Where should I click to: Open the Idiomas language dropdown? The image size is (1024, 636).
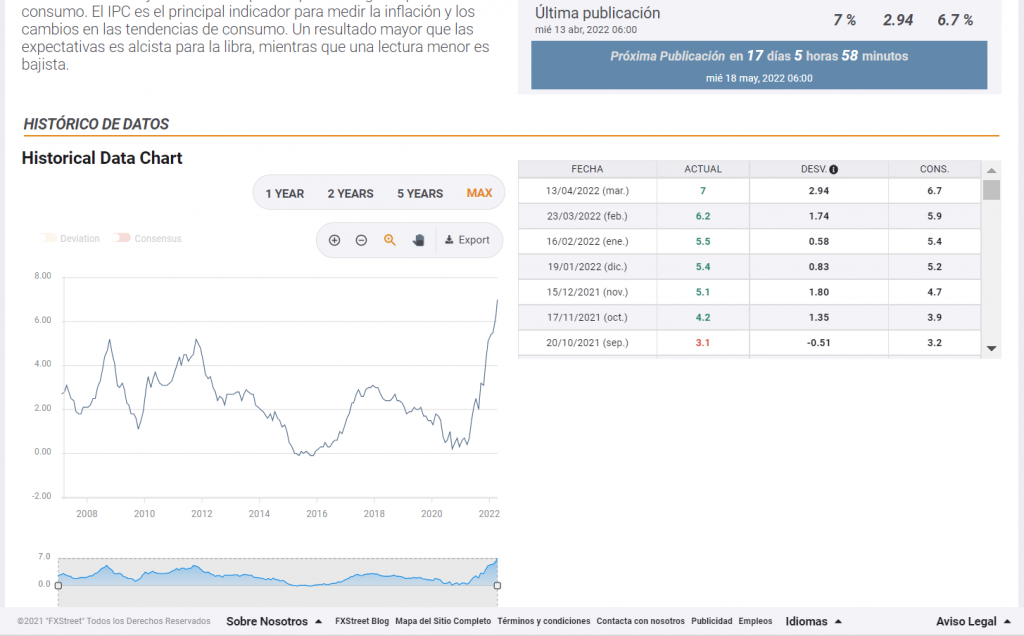[x=813, y=621]
